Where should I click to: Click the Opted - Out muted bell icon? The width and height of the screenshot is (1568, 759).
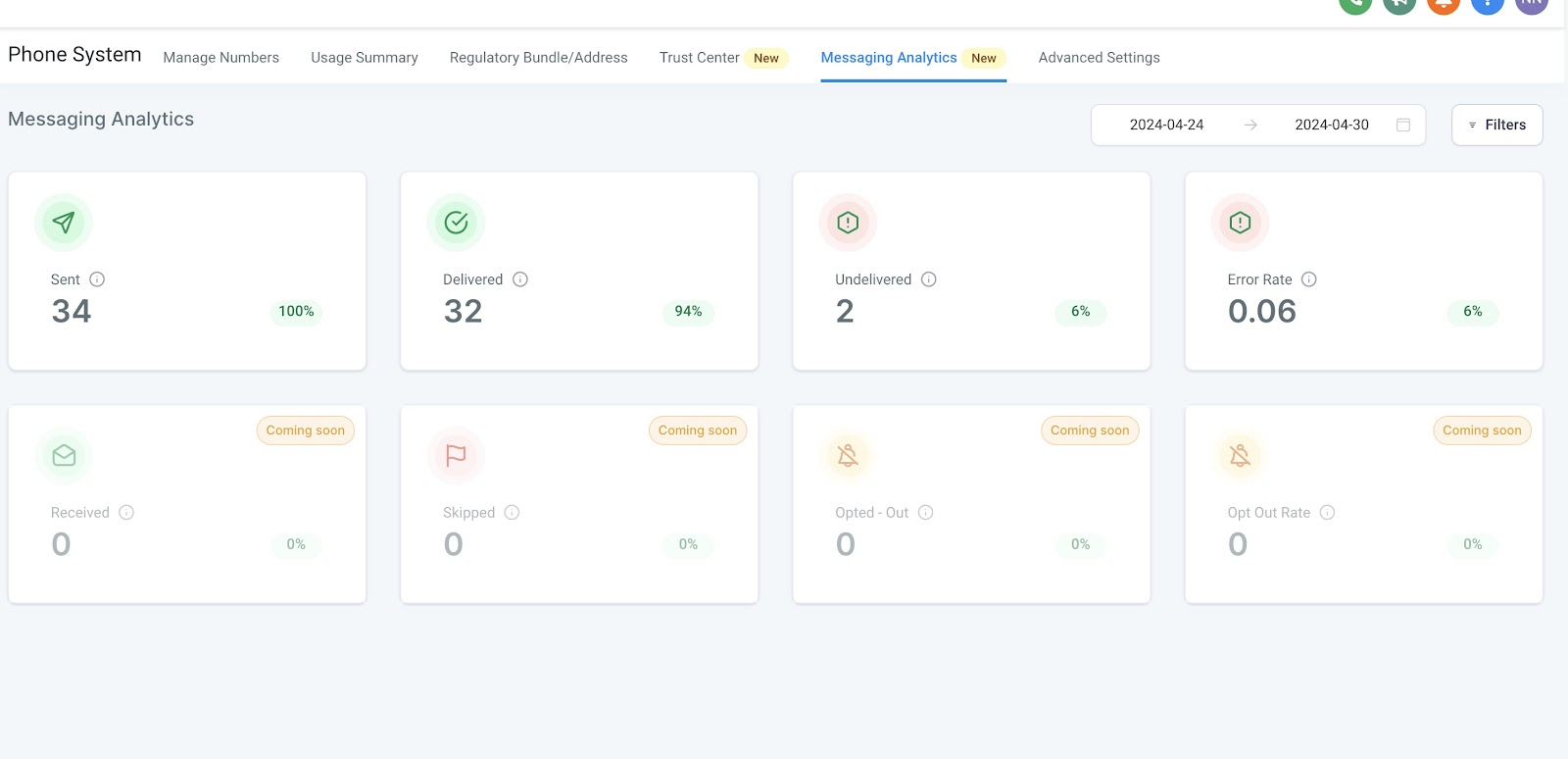[848, 456]
